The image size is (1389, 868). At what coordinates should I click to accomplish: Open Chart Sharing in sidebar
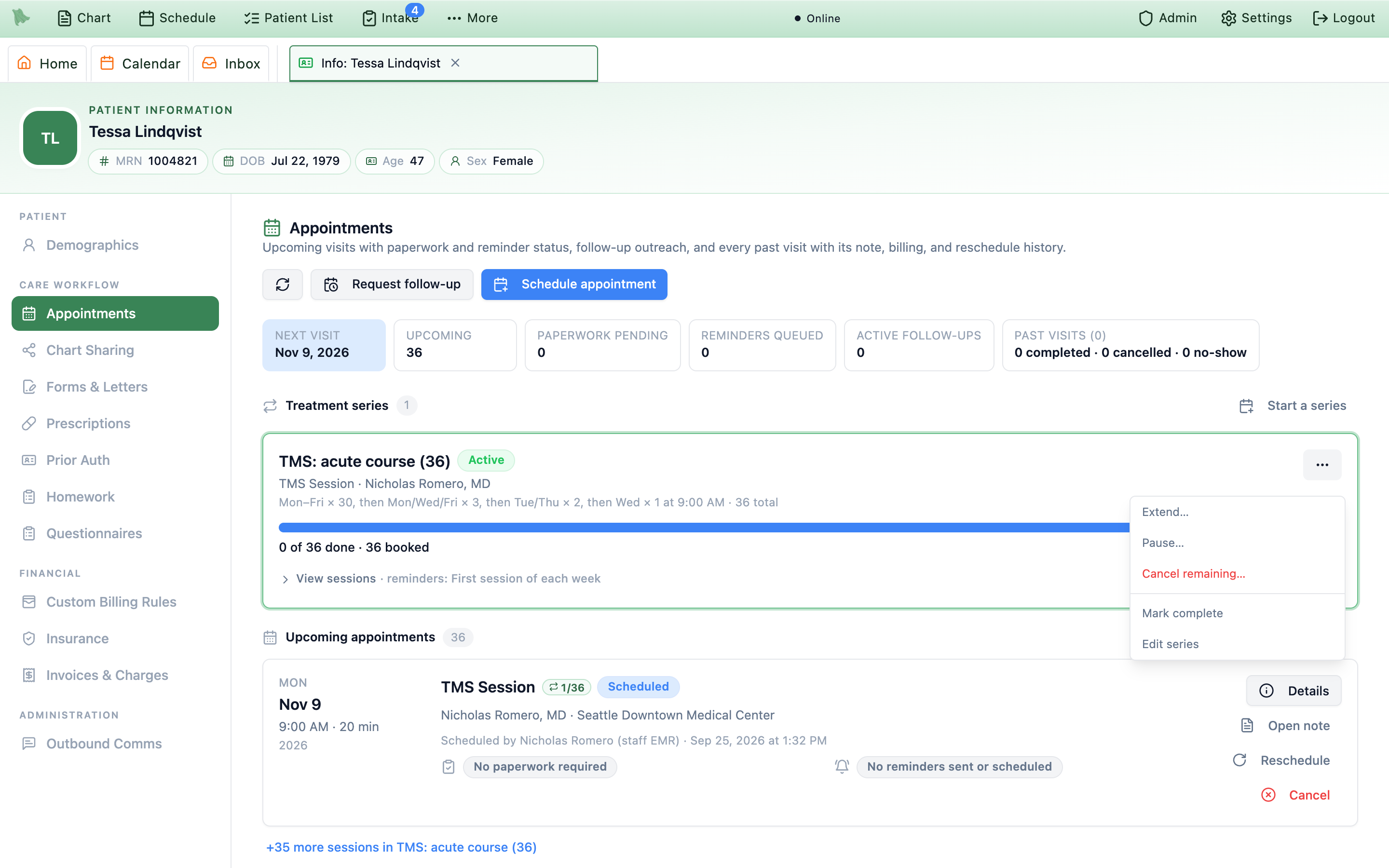coord(115,350)
